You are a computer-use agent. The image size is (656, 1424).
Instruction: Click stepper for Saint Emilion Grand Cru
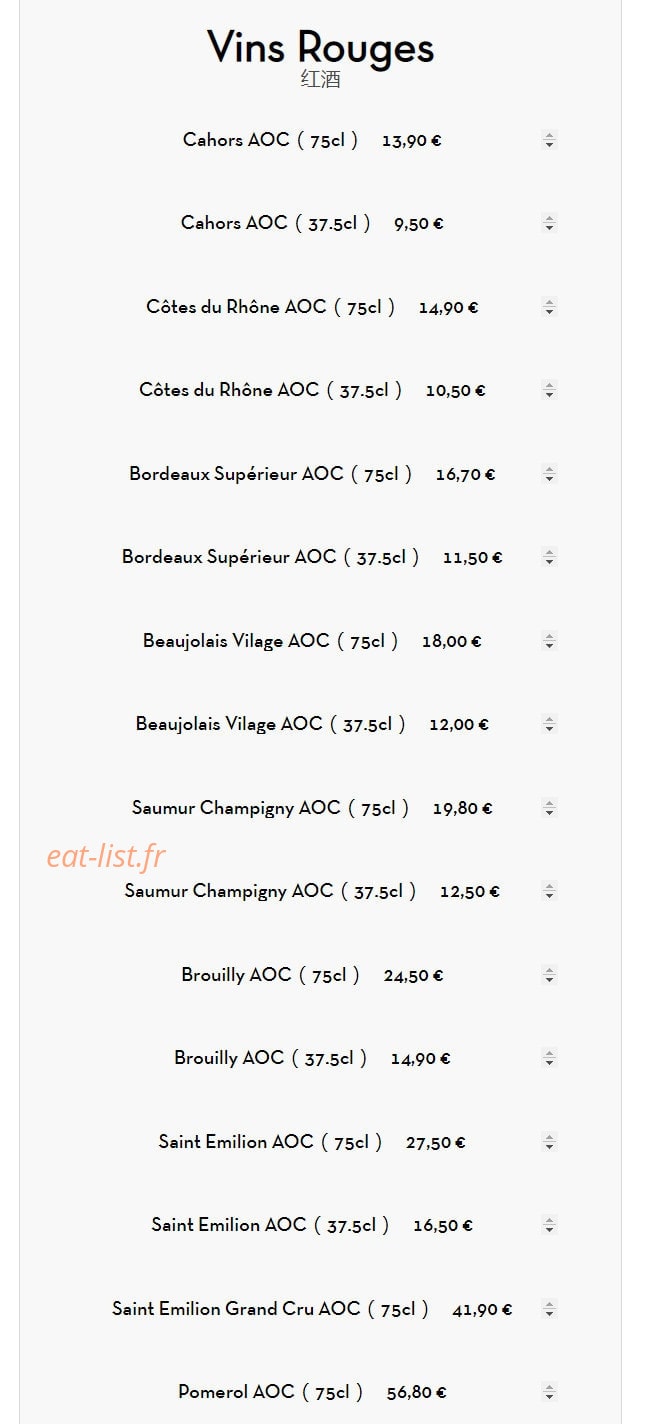click(549, 1309)
